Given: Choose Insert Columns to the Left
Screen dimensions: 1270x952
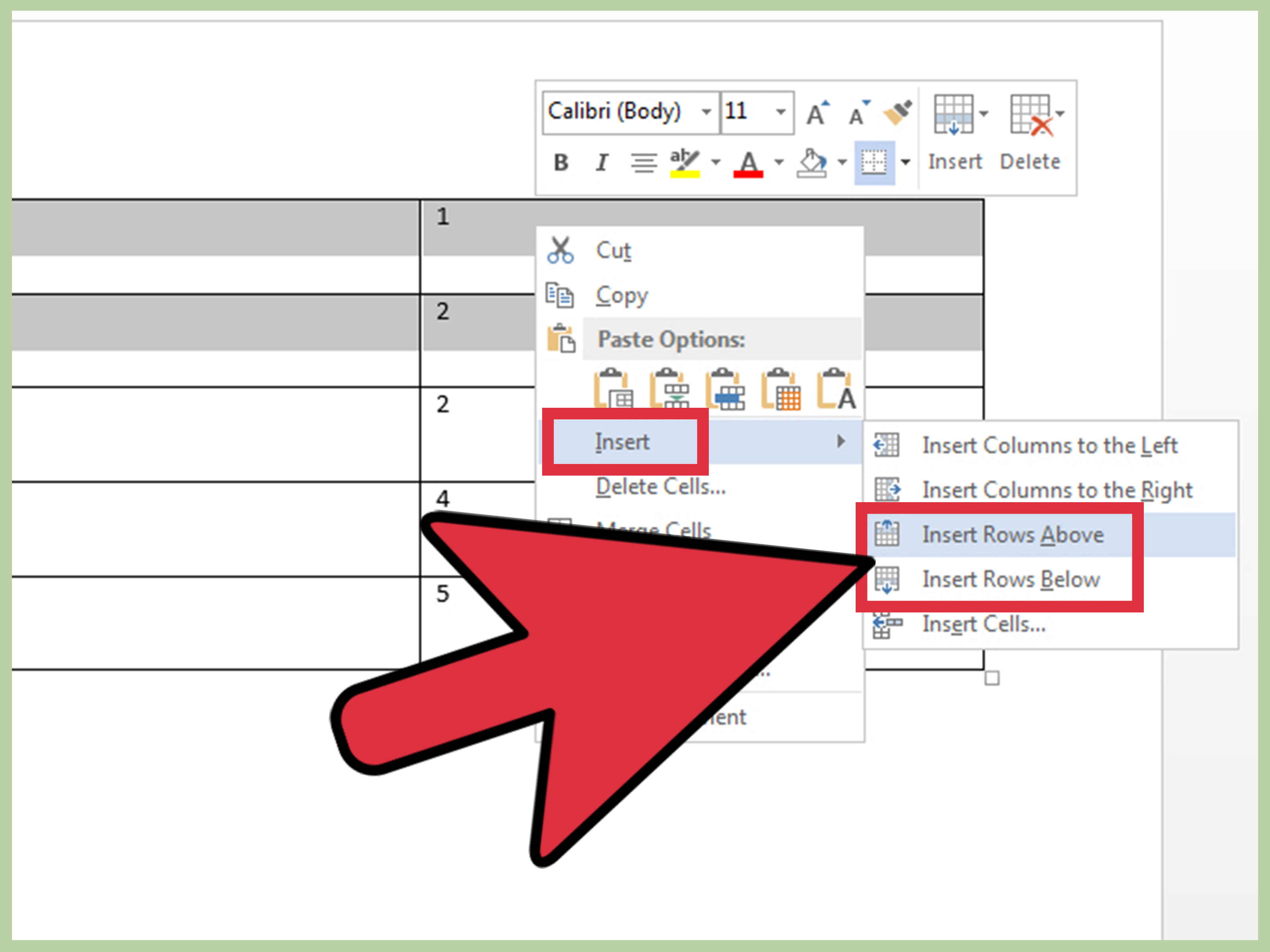Looking at the screenshot, I should pos(1051,445).
